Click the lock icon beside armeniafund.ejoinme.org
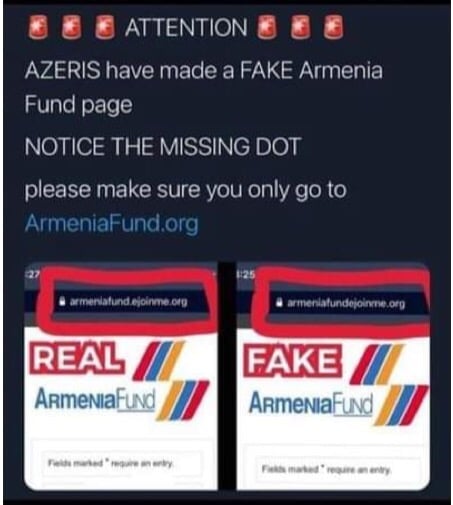 62,302
